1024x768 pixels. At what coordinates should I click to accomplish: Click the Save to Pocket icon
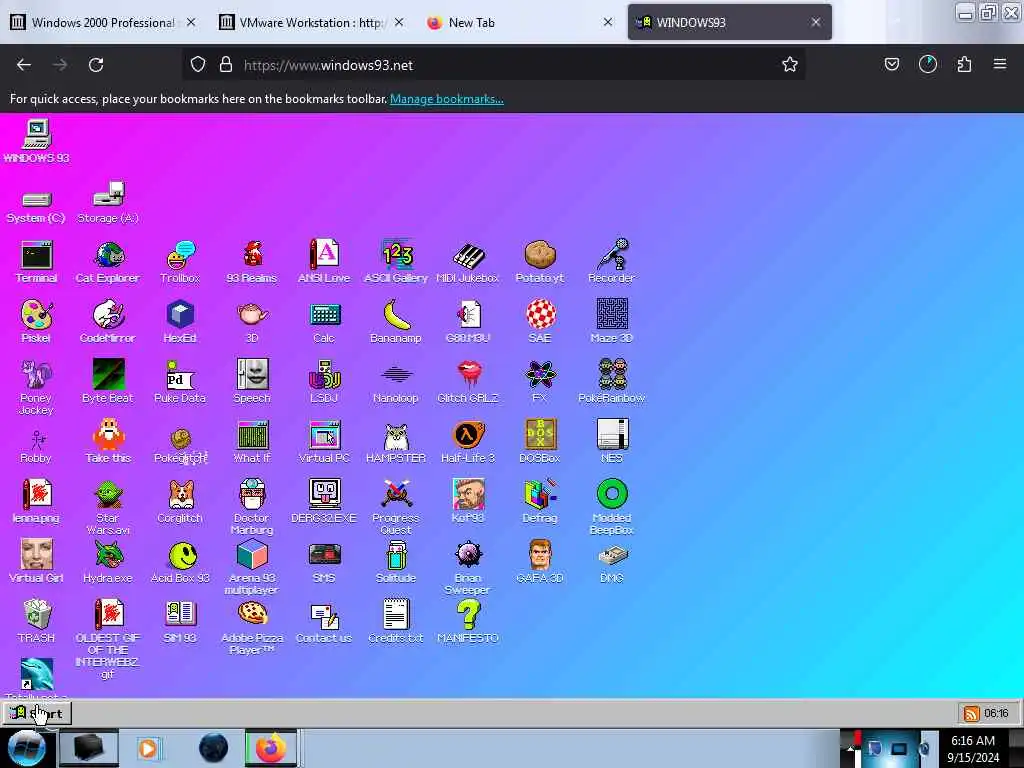[891, 64]
